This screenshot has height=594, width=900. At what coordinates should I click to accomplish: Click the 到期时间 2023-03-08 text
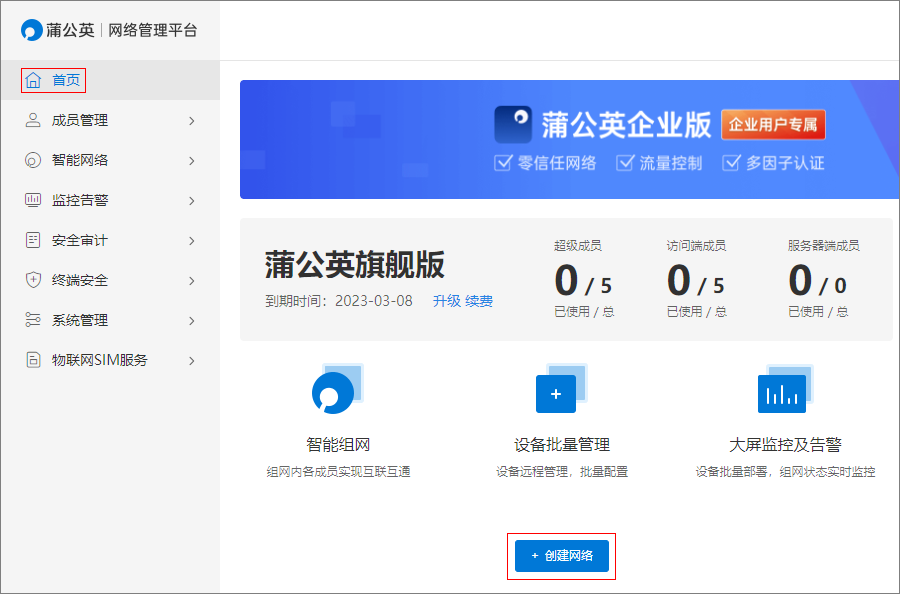339,301
